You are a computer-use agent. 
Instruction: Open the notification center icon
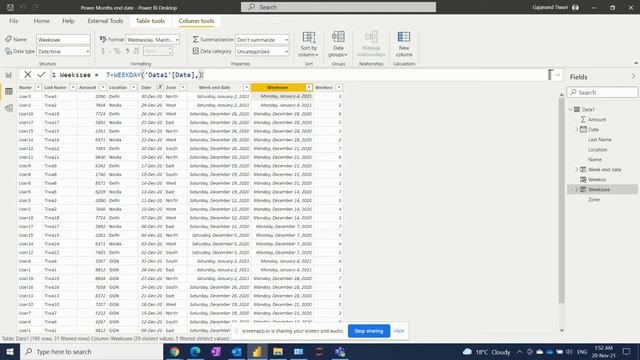pos(627,351)
